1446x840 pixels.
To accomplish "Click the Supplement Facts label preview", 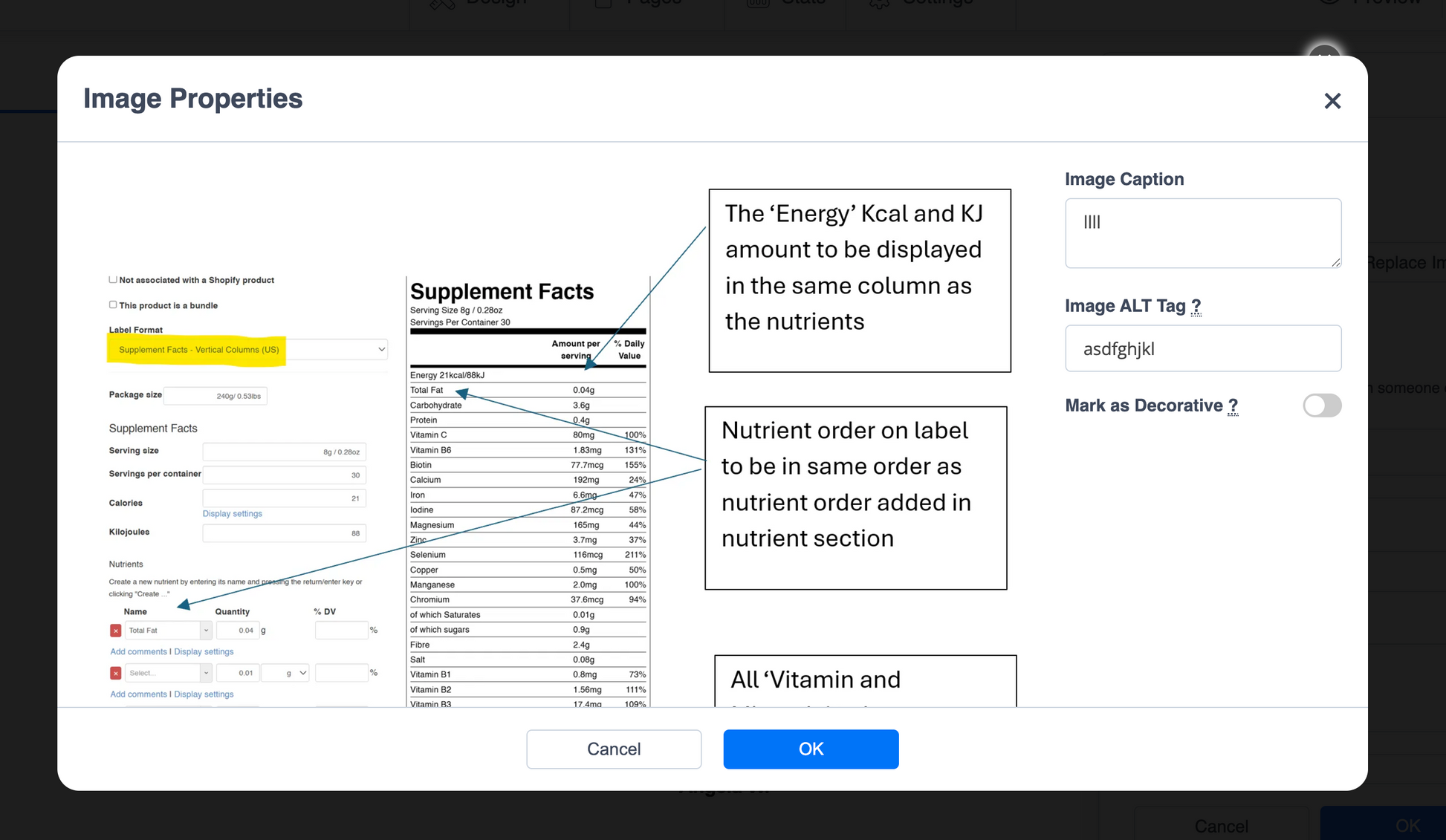I will tap(528, 490).
